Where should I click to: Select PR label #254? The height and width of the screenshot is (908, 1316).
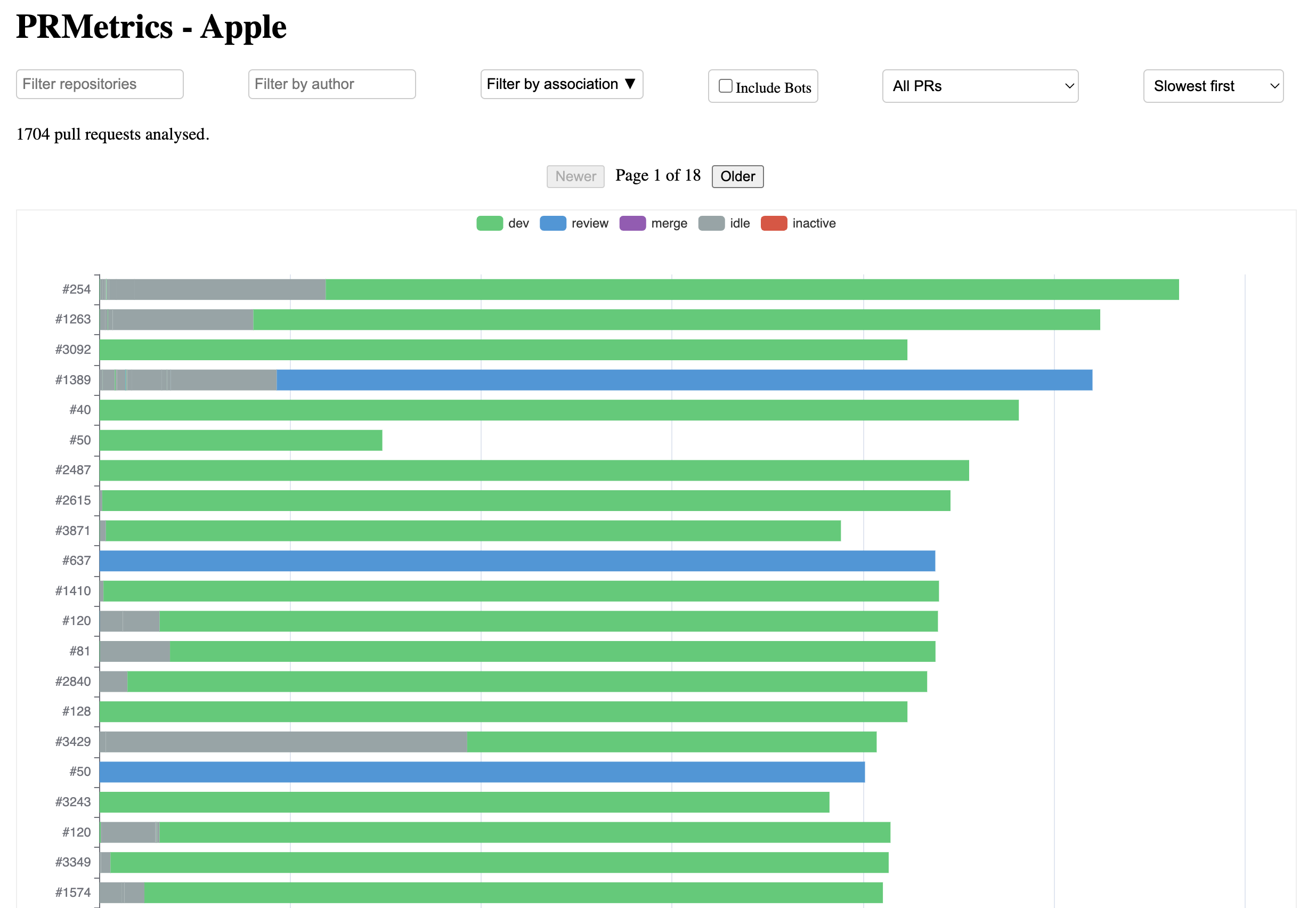pyautogui.click(x=78, y=288)
